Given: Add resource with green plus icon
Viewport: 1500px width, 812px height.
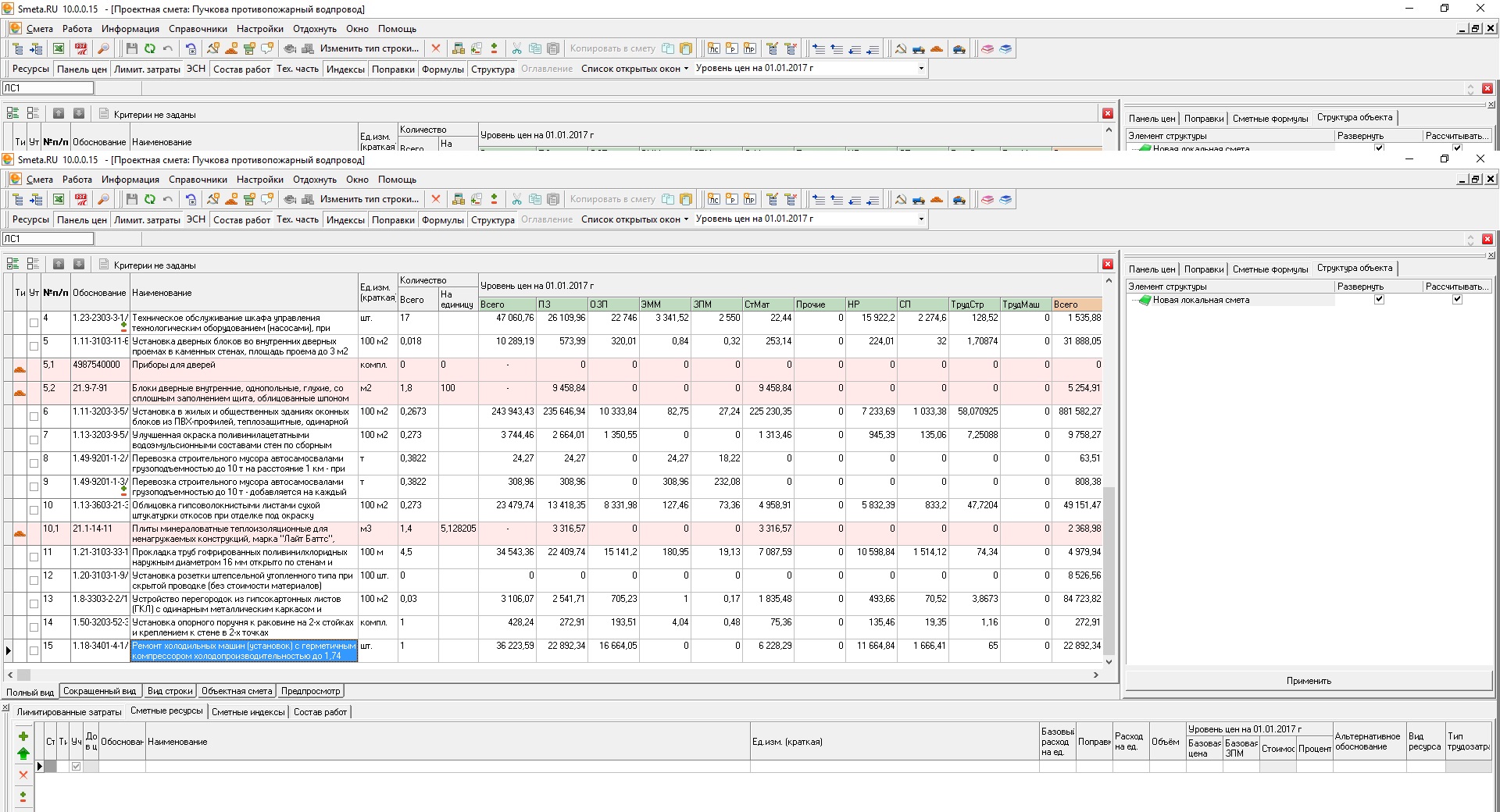Looking at the screenshot, I should tap(23, 736).
